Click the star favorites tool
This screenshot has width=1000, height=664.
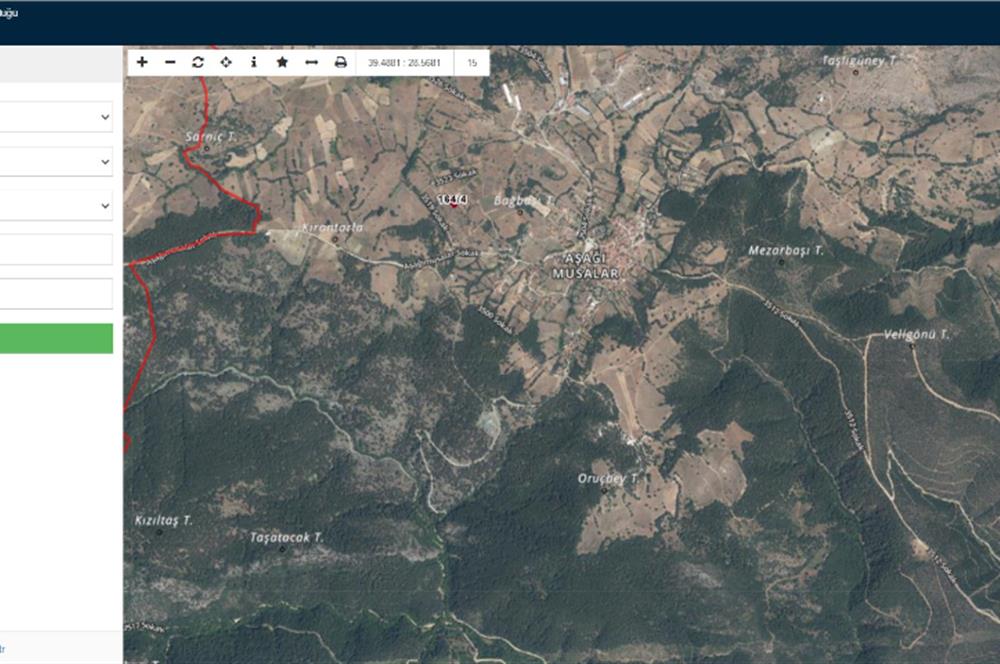(282, 62)
